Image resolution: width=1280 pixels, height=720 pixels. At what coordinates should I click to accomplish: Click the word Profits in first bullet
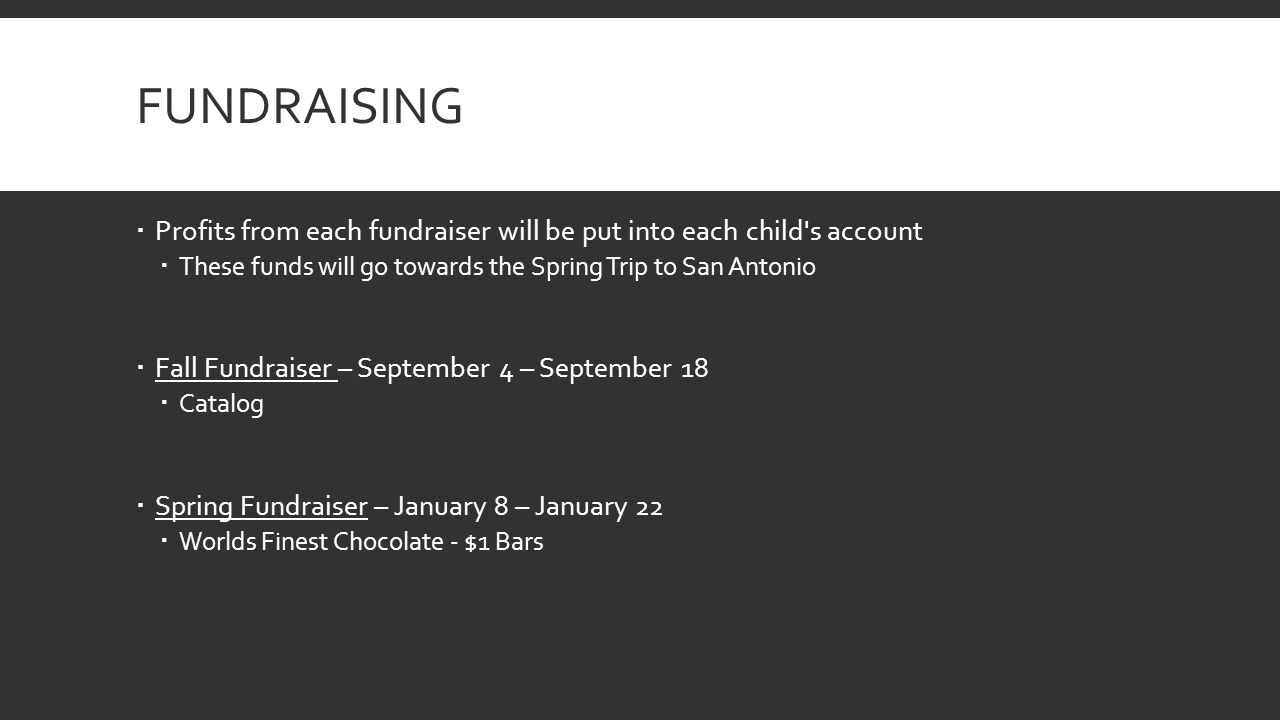click(x=195, y=231)
